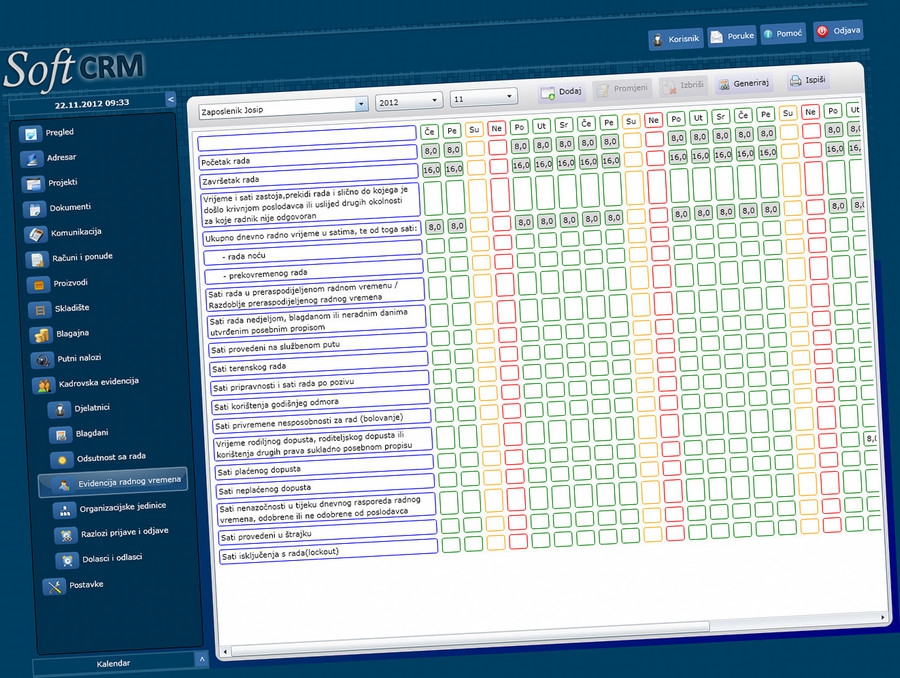Click the horizontal scrollbar thumb
The width and height of the screenshot is (900, 678).
471,638
